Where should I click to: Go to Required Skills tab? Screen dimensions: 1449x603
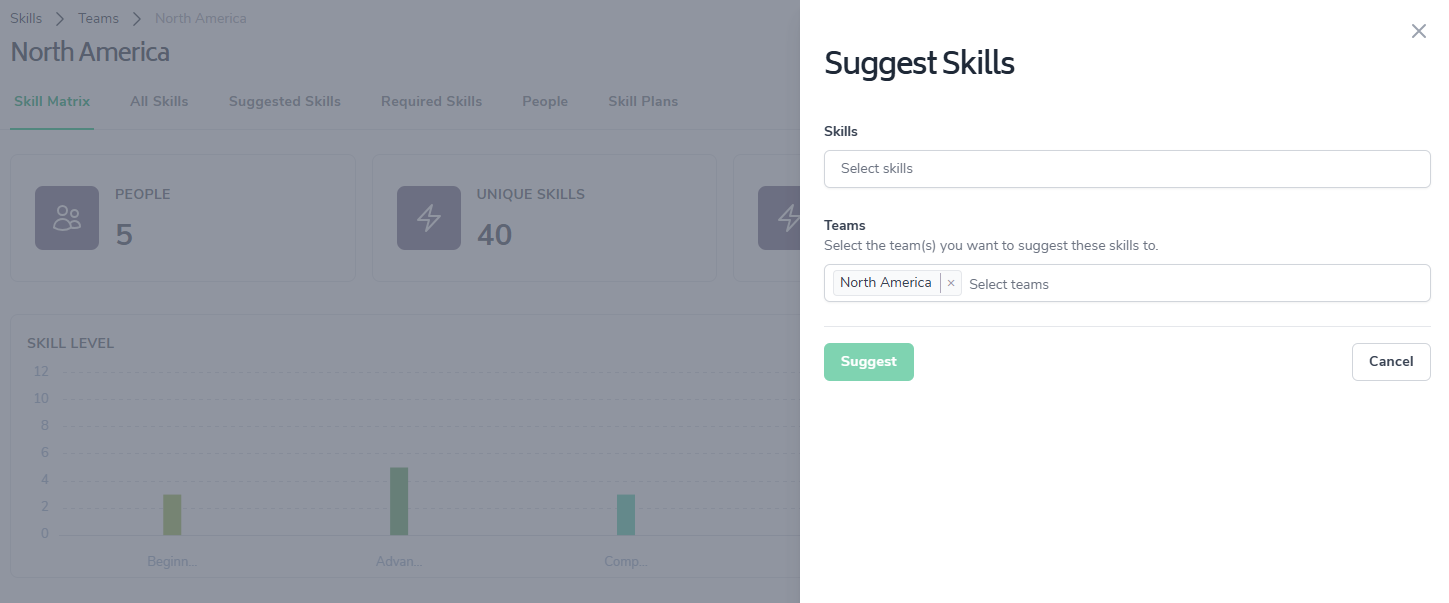click(x=431, y=101)
